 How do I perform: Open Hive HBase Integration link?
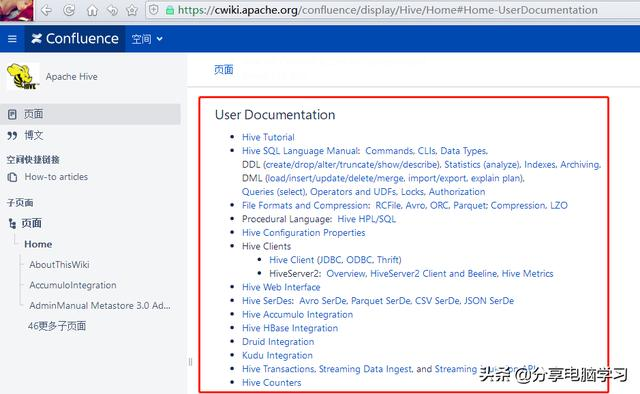(290, 328)
